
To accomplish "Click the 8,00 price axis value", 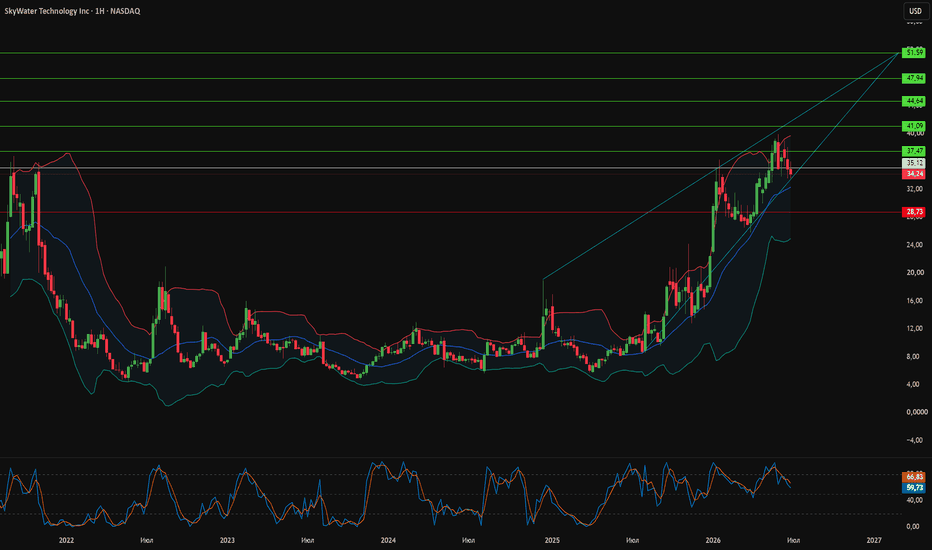I will click(915, 356).
